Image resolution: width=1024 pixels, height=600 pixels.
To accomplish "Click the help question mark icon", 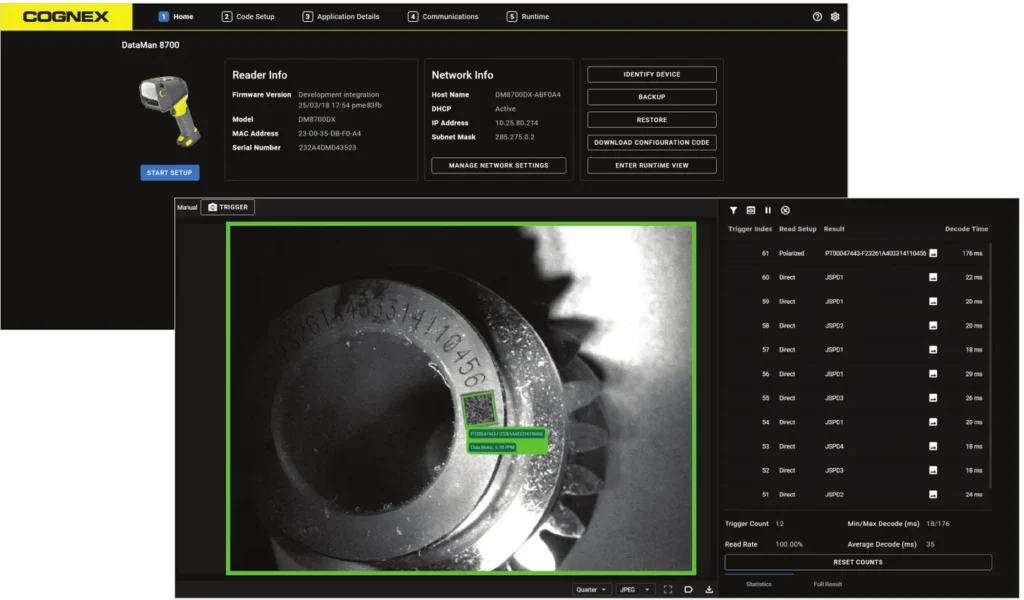I will point(816,17).
